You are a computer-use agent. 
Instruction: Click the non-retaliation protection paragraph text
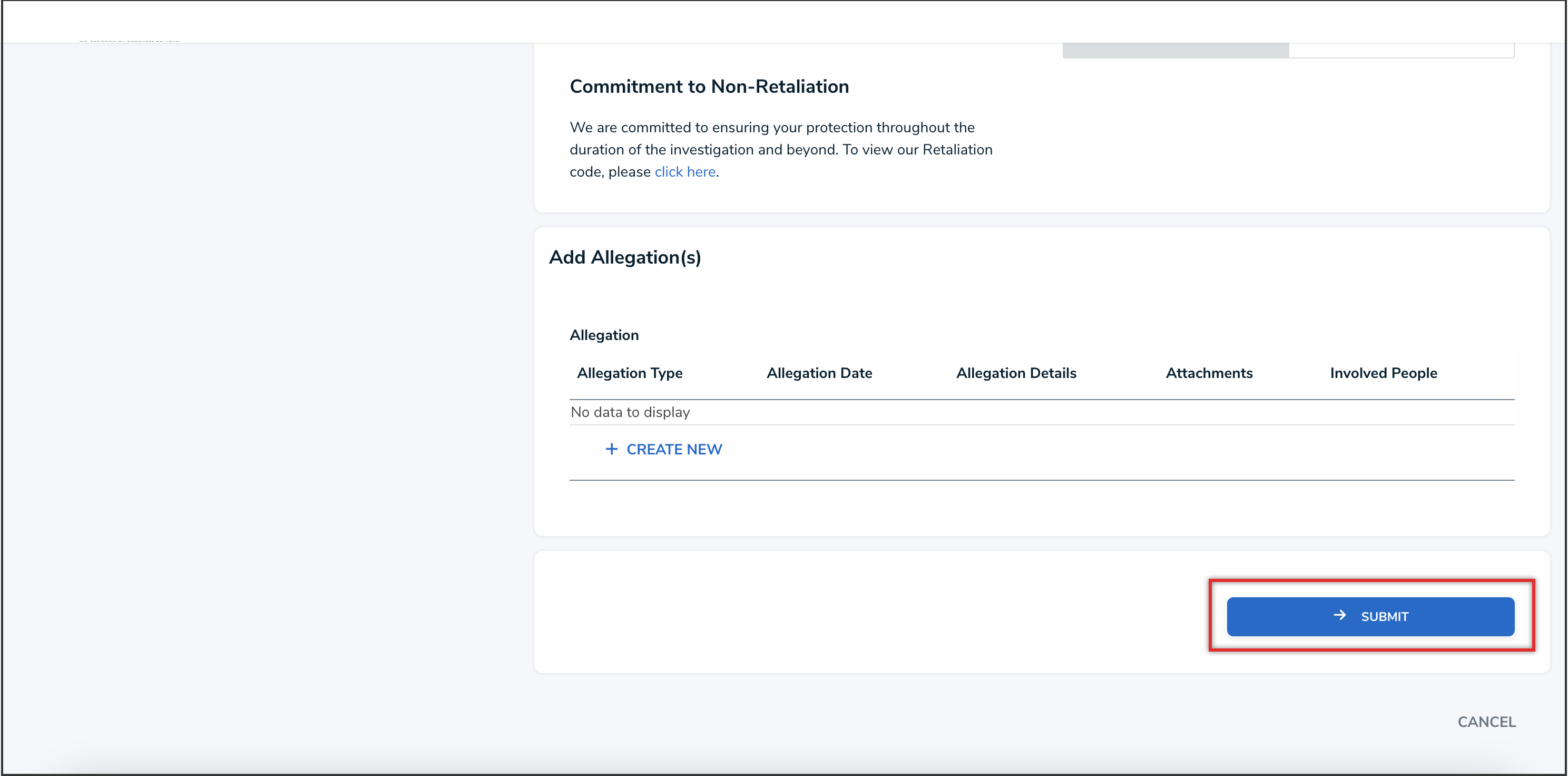tap(780, 149)
